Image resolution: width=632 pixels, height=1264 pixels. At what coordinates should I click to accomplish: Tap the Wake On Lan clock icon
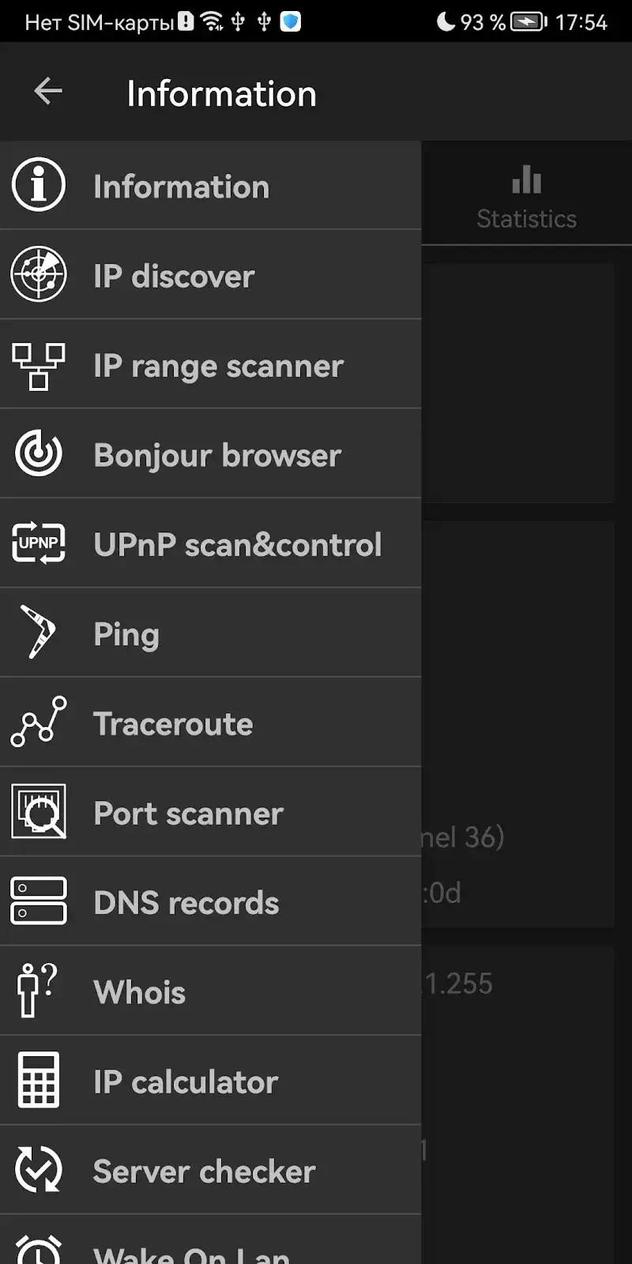pyautogui.click(x=38, y=1250)
